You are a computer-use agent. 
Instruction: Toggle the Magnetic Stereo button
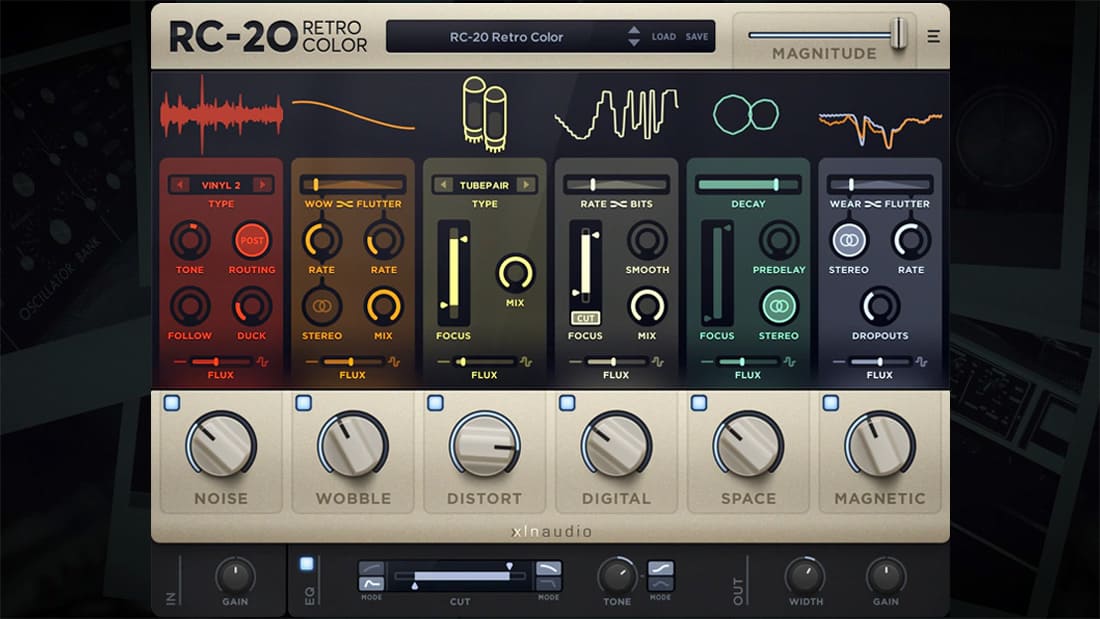tap(849, 240)
